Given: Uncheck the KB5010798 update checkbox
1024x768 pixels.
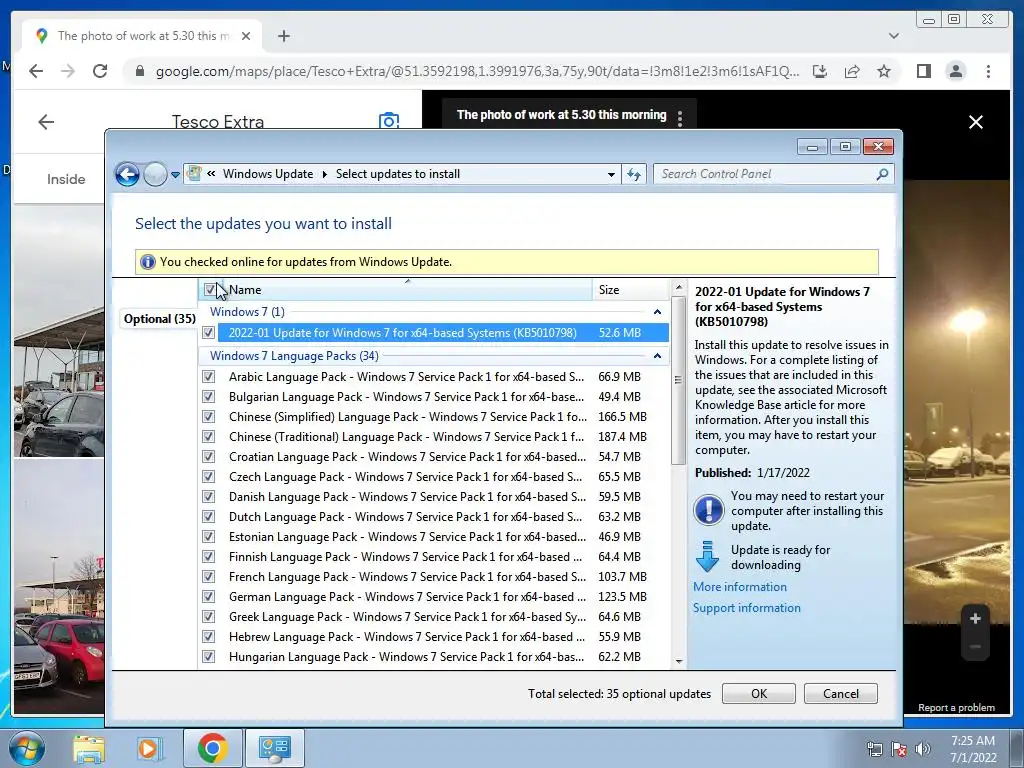Looking at the screenshot, I should [x=208, y=332].
